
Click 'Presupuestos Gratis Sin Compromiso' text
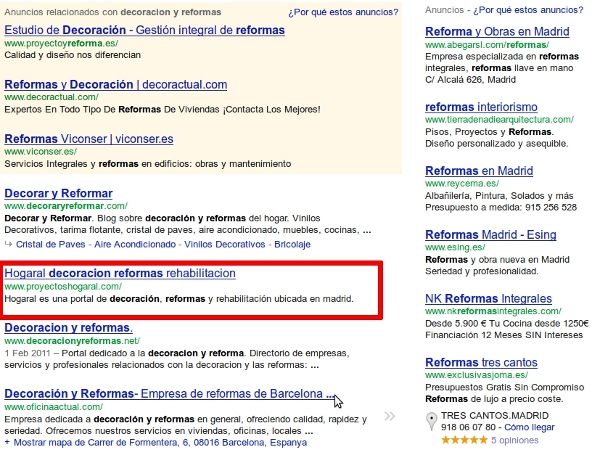click(504, 387)
